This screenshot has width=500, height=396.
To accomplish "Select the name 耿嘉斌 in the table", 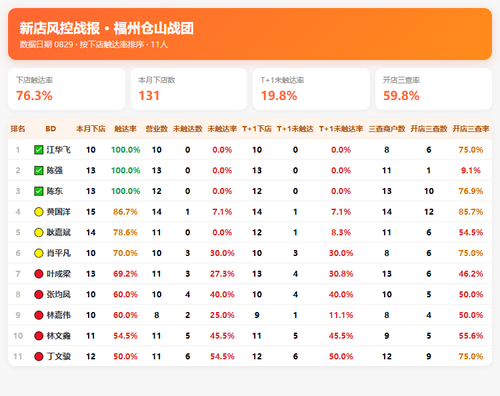I will click(58, 232).
